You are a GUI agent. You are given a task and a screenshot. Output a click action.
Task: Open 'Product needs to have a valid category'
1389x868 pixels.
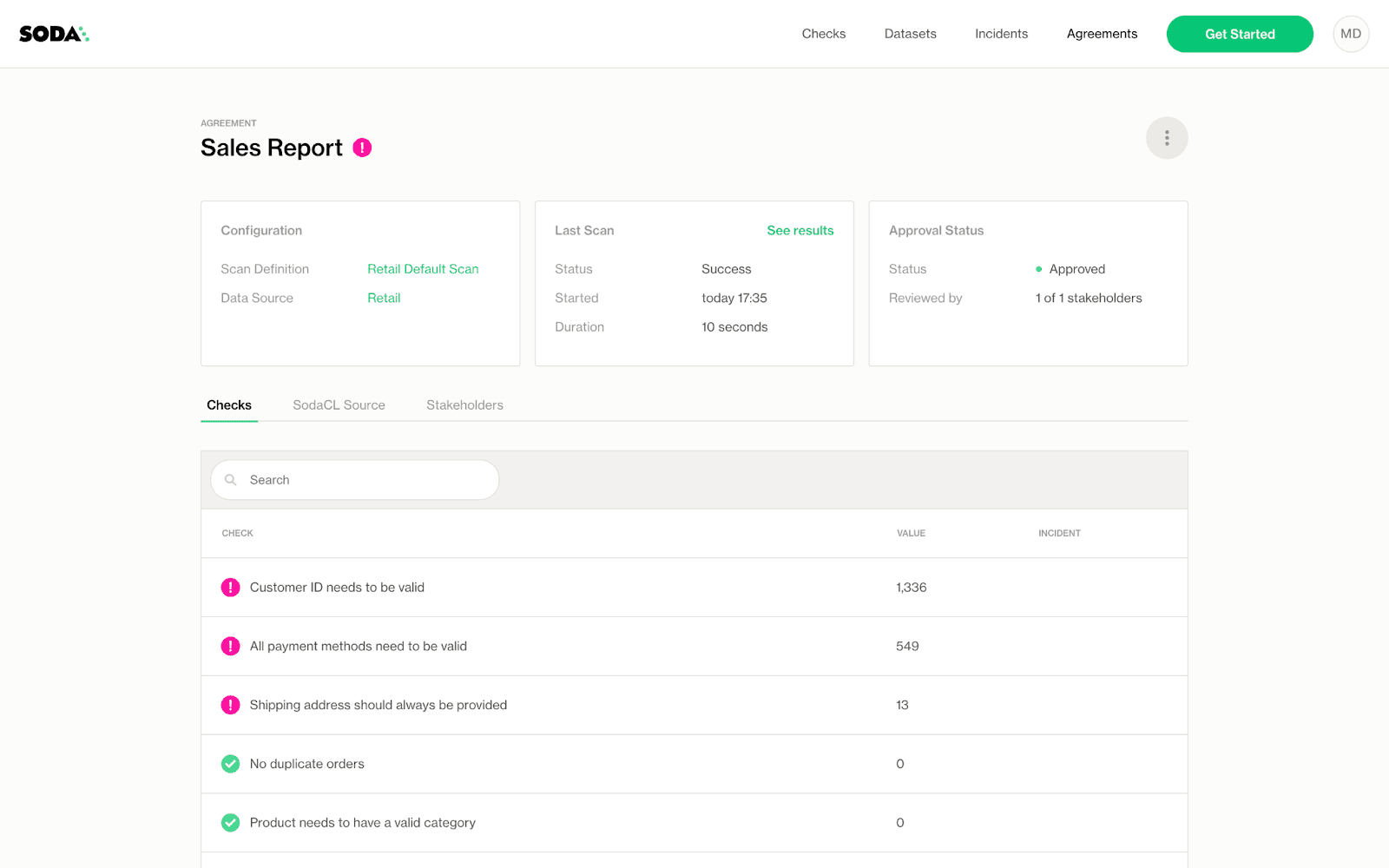(363, 823)
